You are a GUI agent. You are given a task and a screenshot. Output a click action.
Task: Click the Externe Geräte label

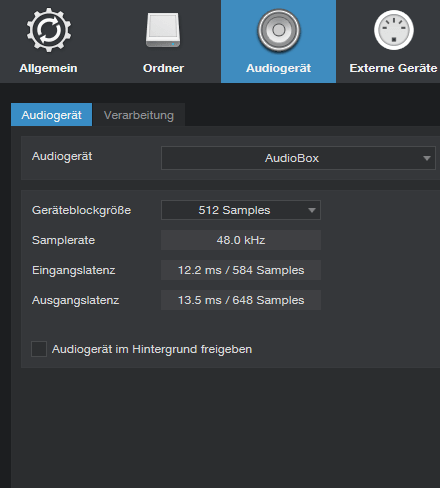393,68
